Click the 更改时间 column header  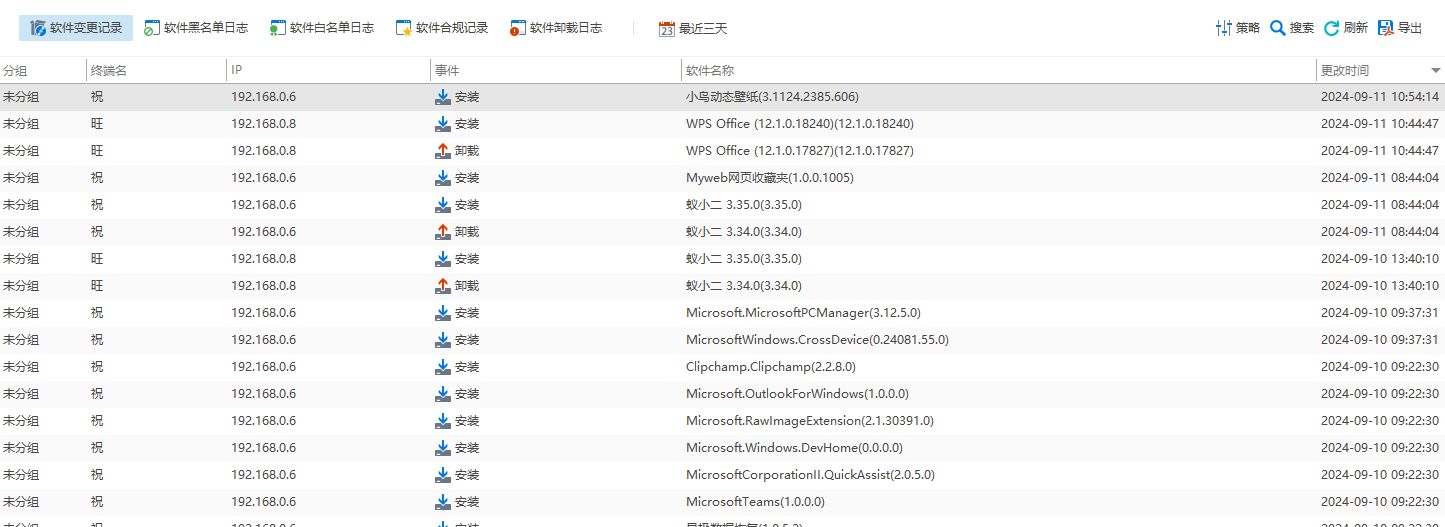(x=1380, y=70)
